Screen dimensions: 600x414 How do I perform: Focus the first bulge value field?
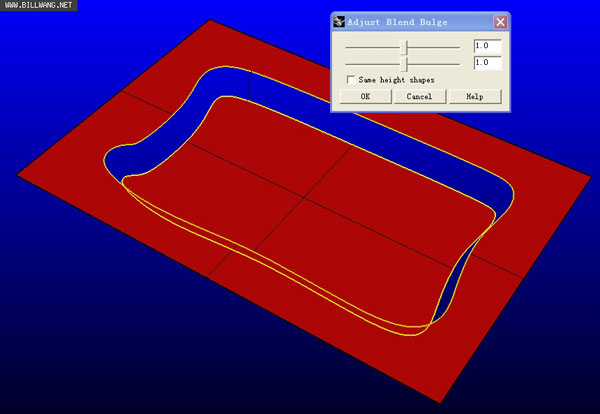pos(487,46)
